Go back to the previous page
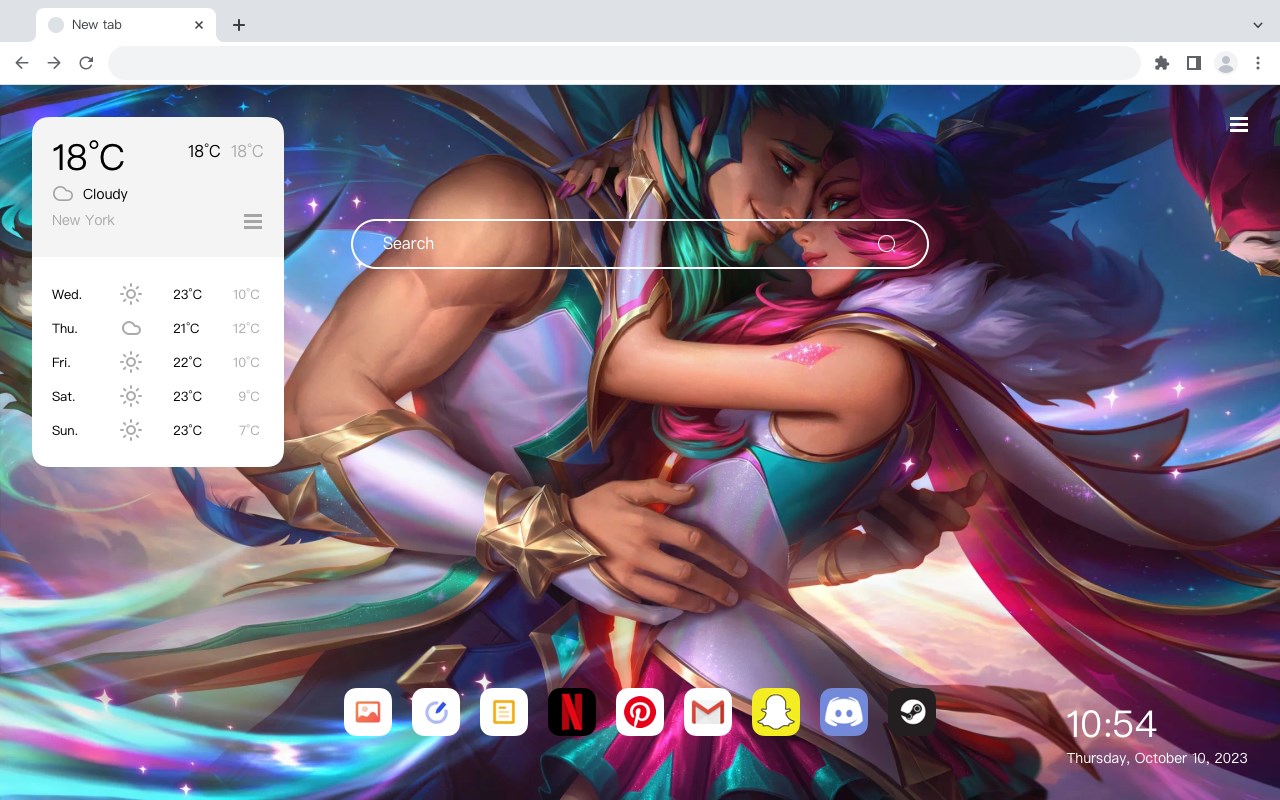This screenshot has height=800, width=1280. click(22, 63)
